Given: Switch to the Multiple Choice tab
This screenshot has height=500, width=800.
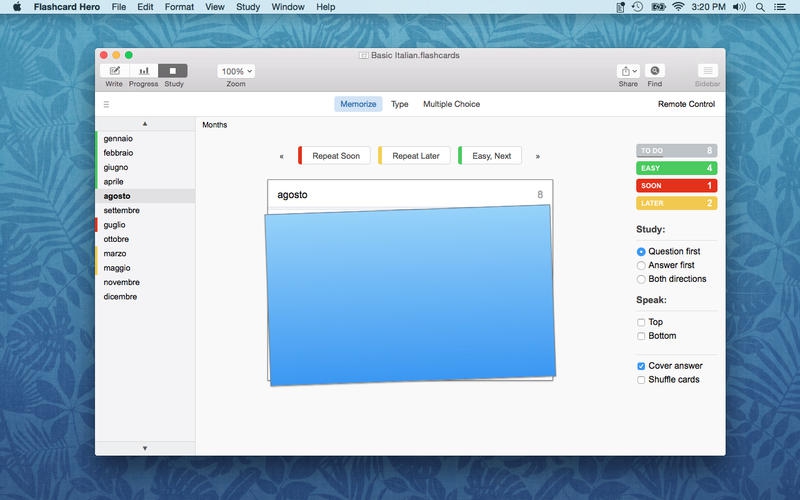Looking at the screenshot, I should pyautogui.click(x=451, y=104).
